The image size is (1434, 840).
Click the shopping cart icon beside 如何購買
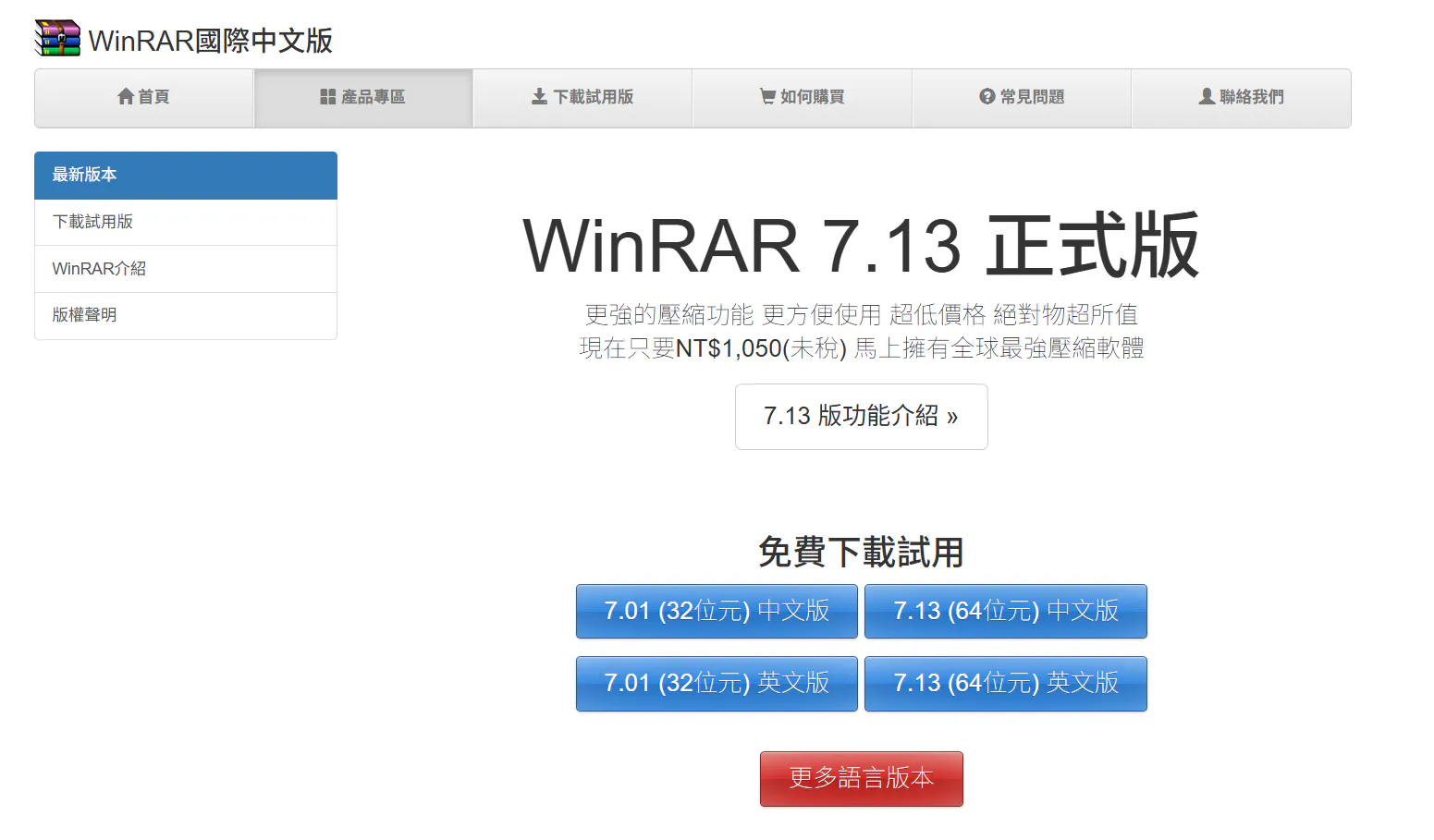pos(767,96)
